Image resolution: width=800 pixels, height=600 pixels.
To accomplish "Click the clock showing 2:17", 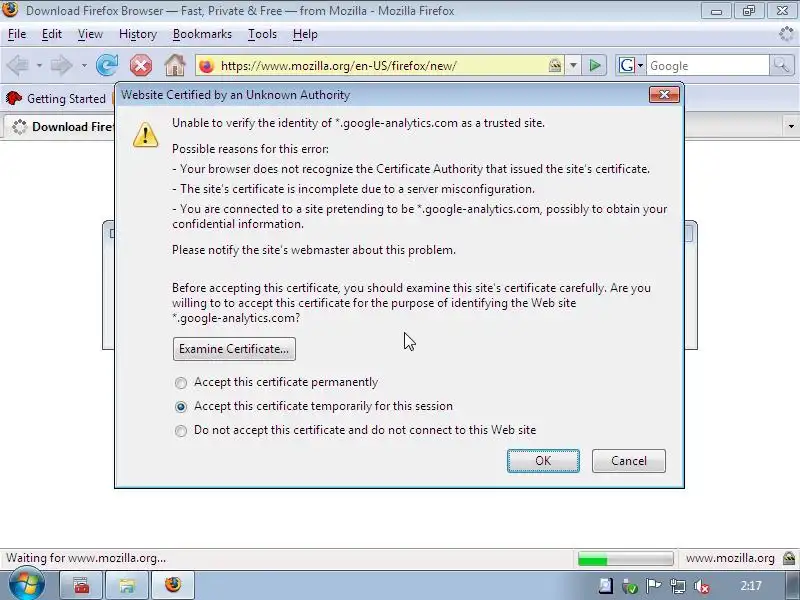I will 751,586.
